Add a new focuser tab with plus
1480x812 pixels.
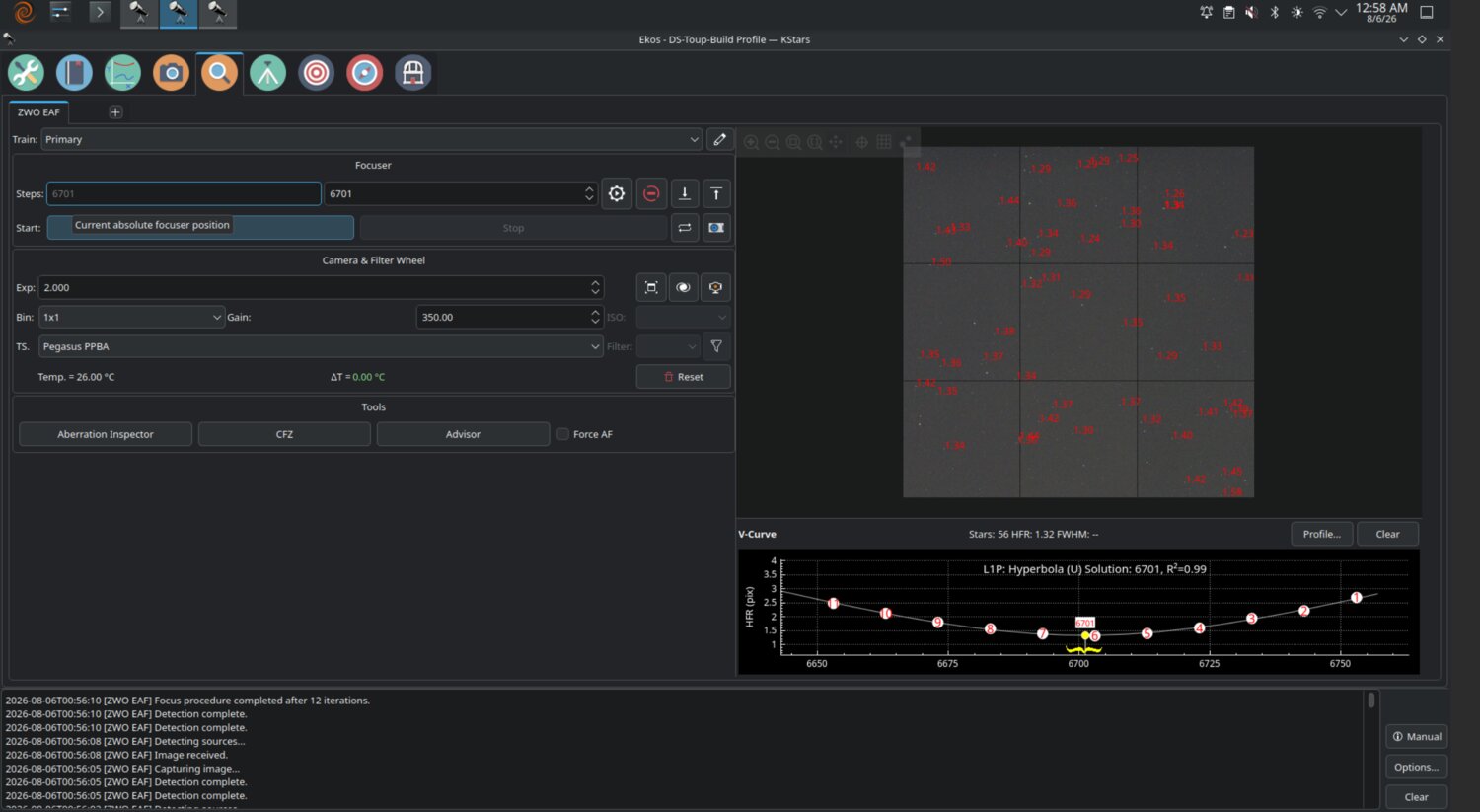point(115,112)
